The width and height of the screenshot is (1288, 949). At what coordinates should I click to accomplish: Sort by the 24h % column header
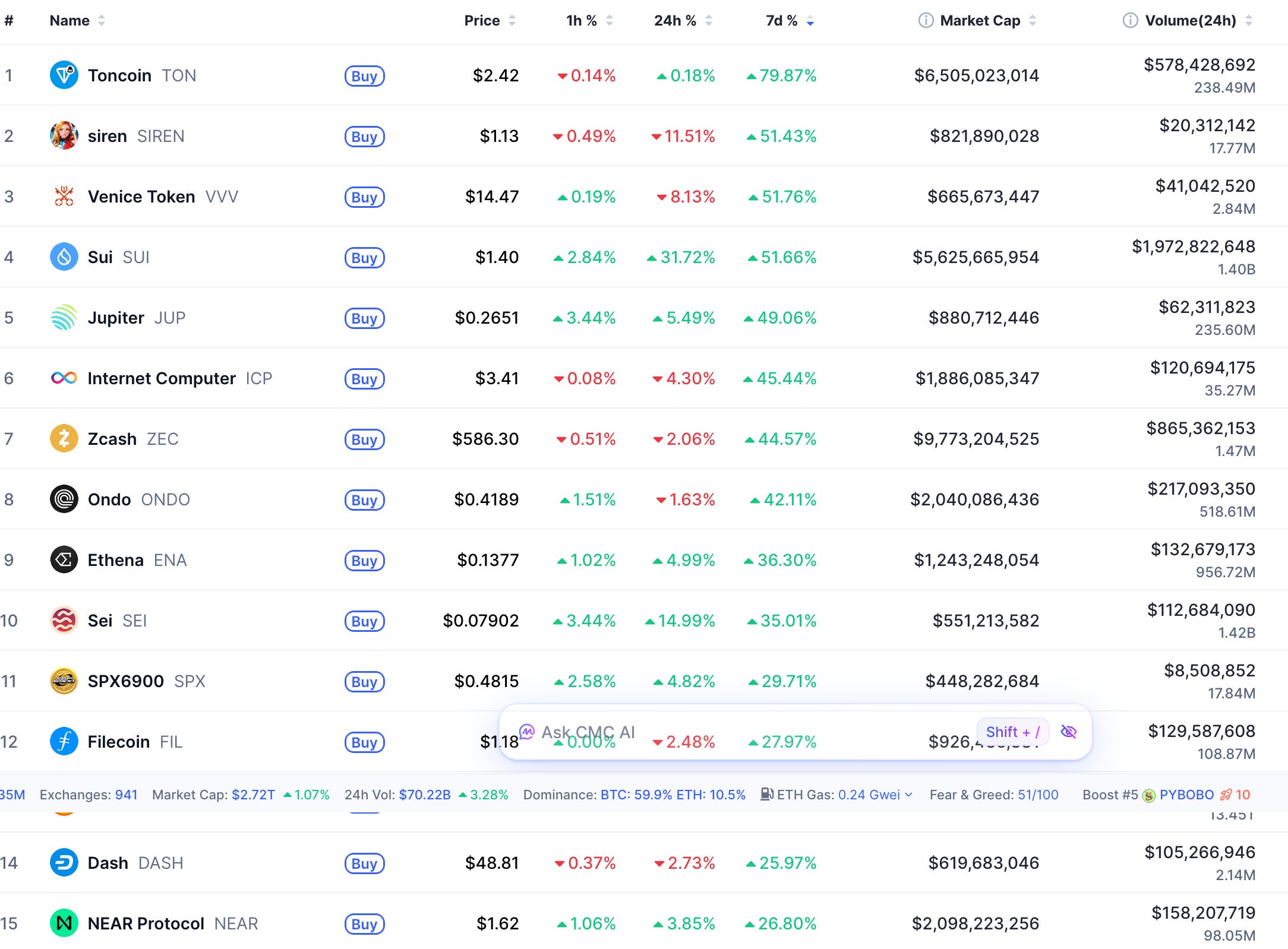pos(683,21)
